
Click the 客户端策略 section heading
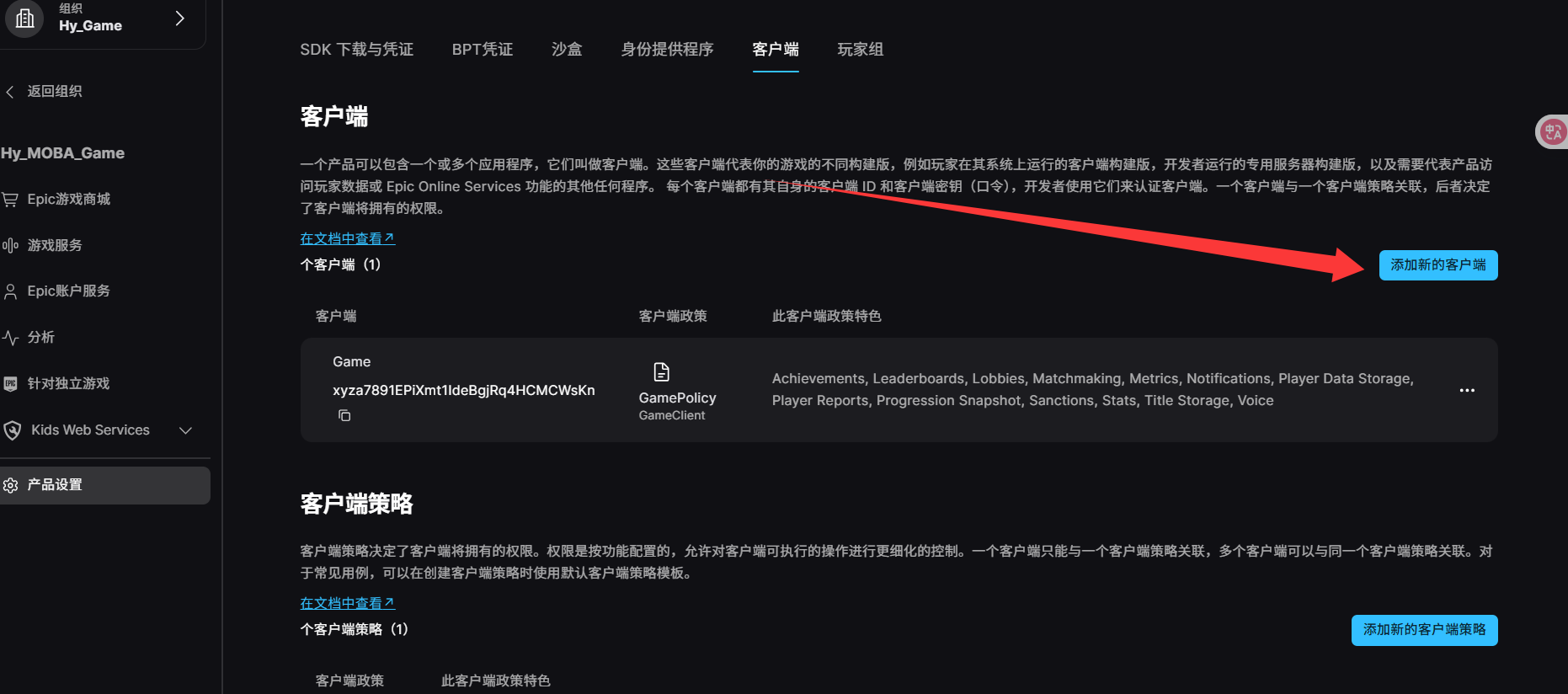357,504
